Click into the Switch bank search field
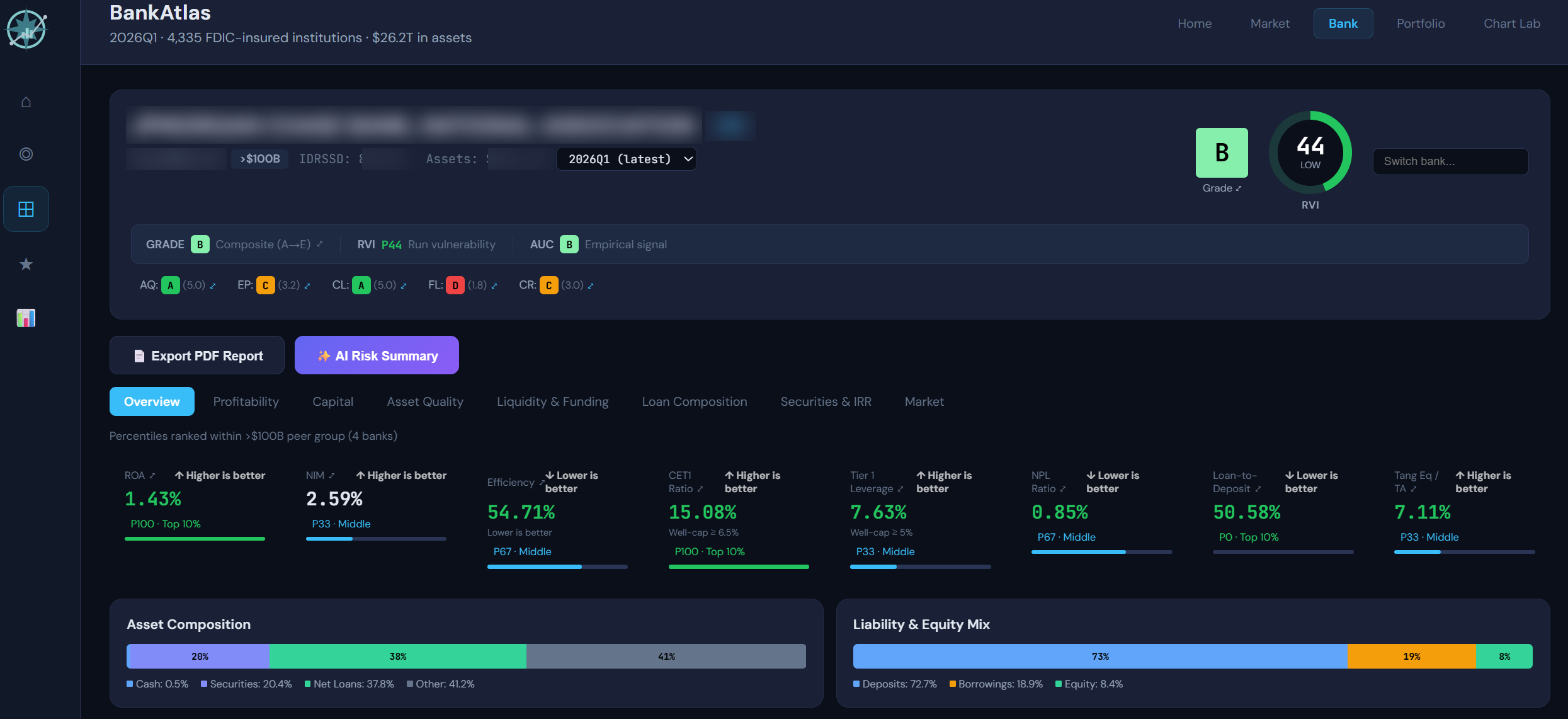Viewport: 1568px width, 719px height. (x=1450, y=161)
